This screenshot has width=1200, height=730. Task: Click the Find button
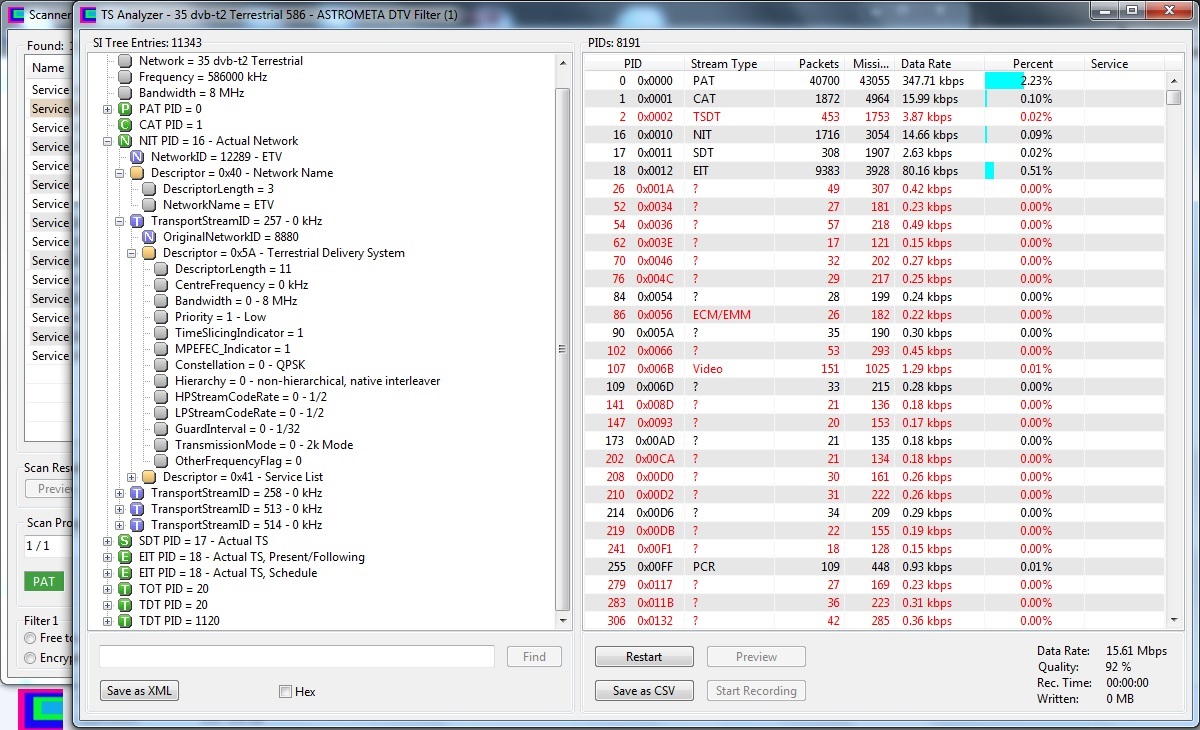pyautogui.click(x=535, y=656)
